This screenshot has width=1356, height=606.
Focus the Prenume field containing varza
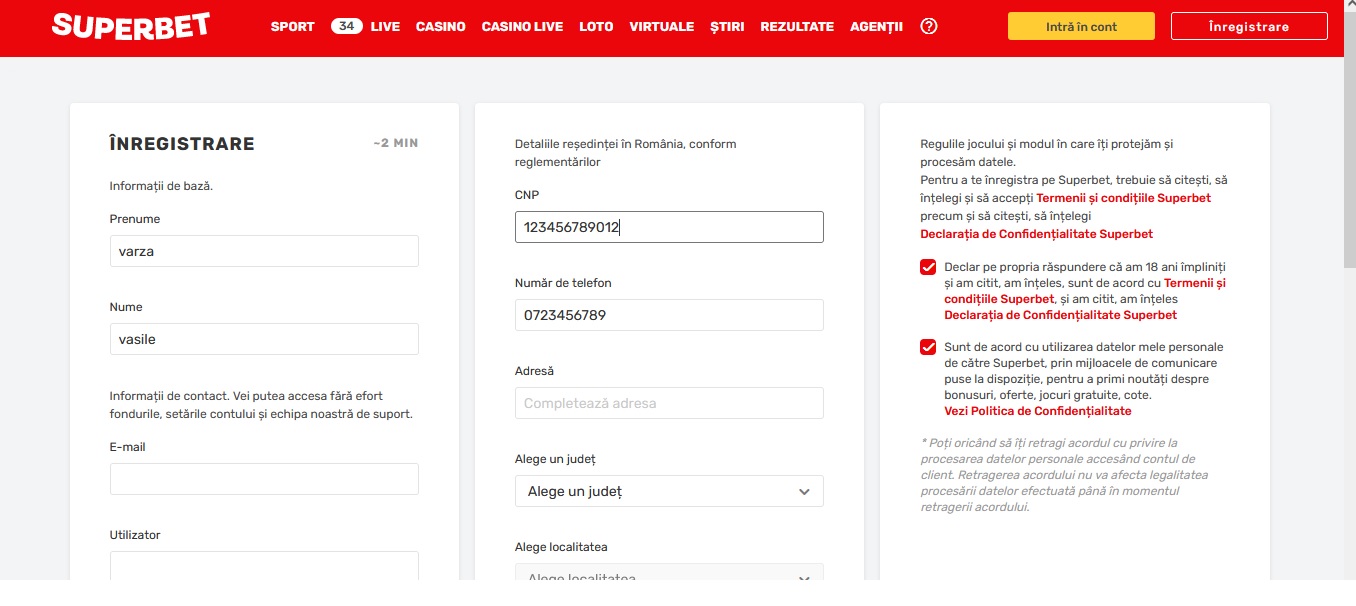pos(264,251)
